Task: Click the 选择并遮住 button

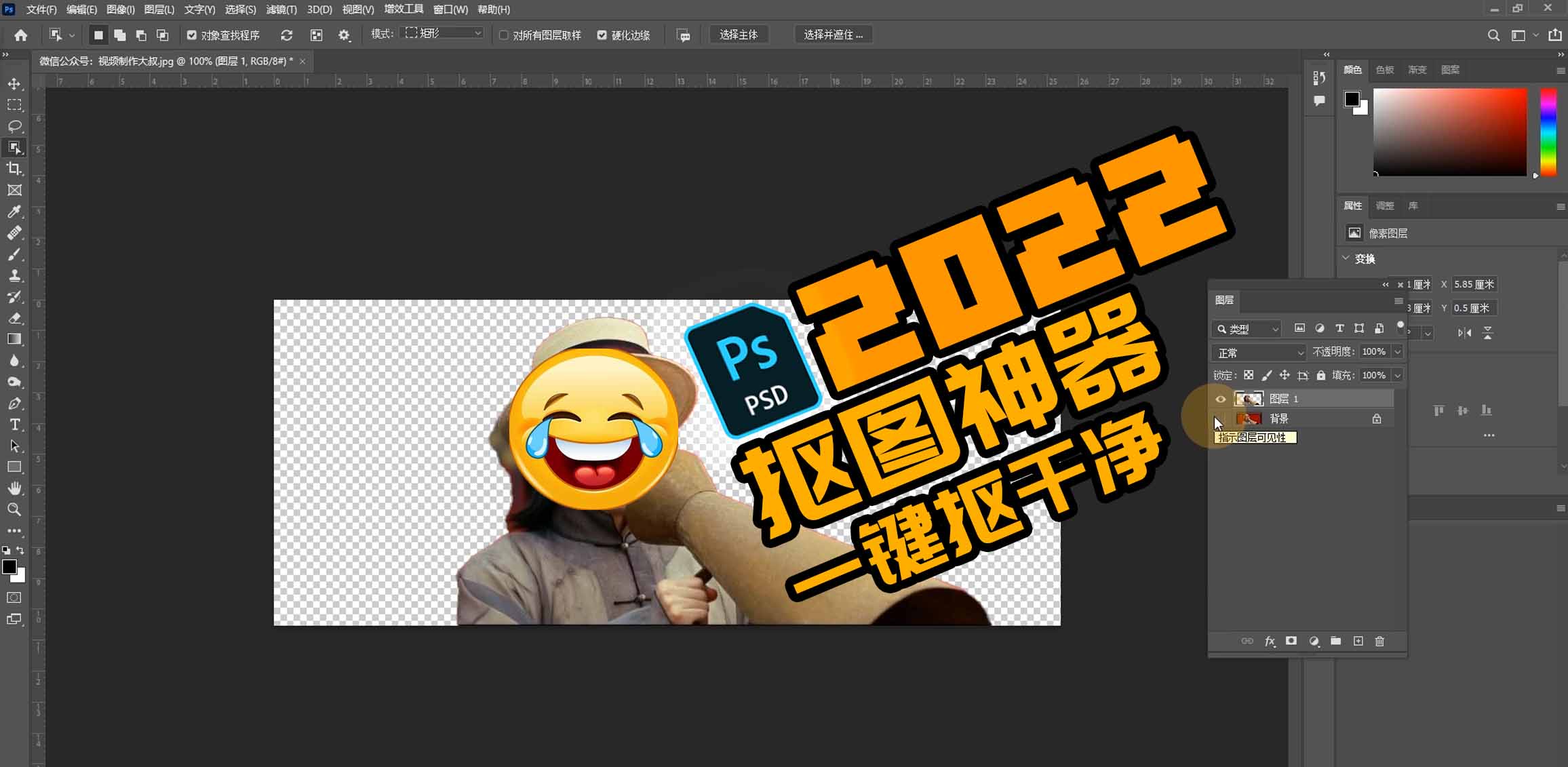Action: pyautogui.click(x=834, y=35)
